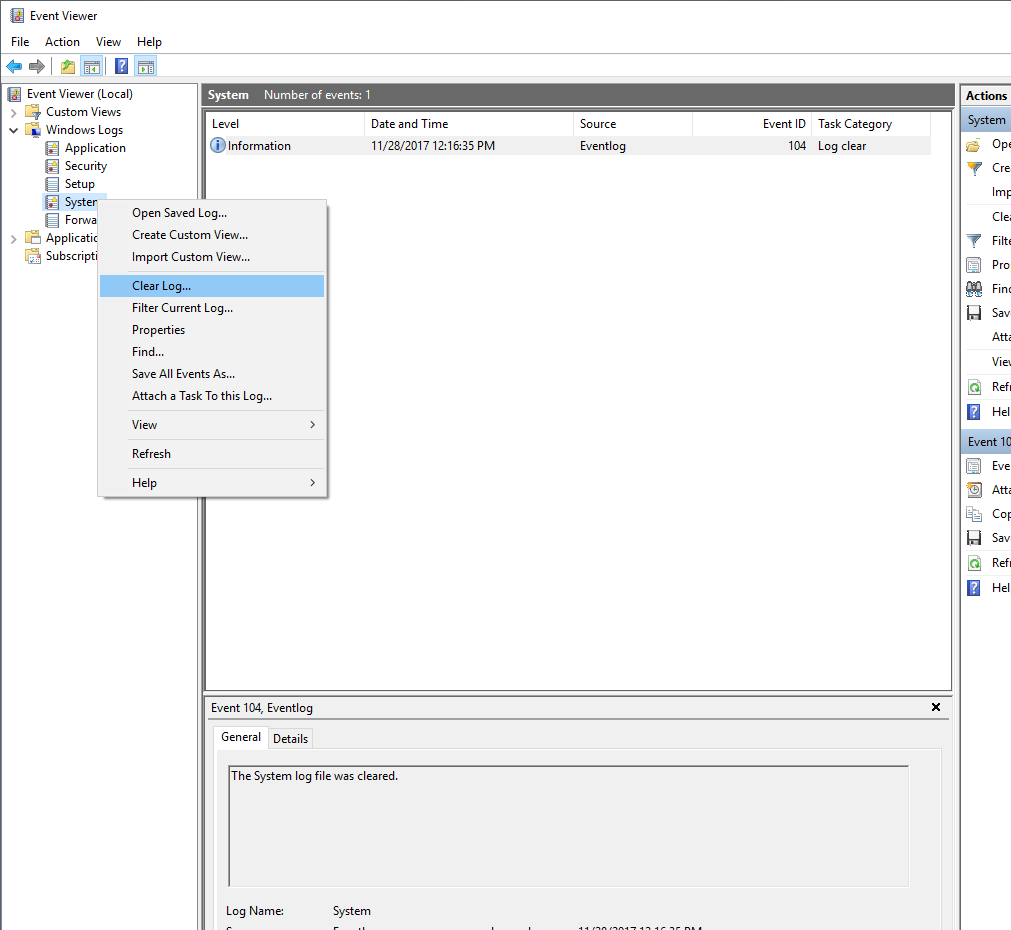Image resolution: width=1011 pixels, height=930 pixels.
Task: Open the View submenu arrow in context menu
Action: pos(313,424)
